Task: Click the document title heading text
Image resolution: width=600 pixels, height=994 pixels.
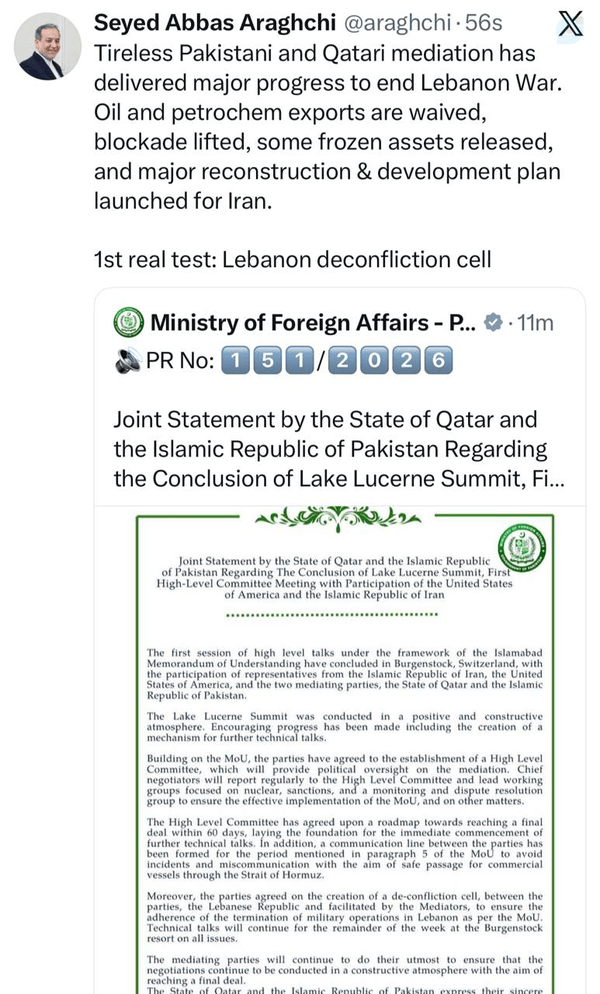Action: pyautogui.click(x=334, y=578)
